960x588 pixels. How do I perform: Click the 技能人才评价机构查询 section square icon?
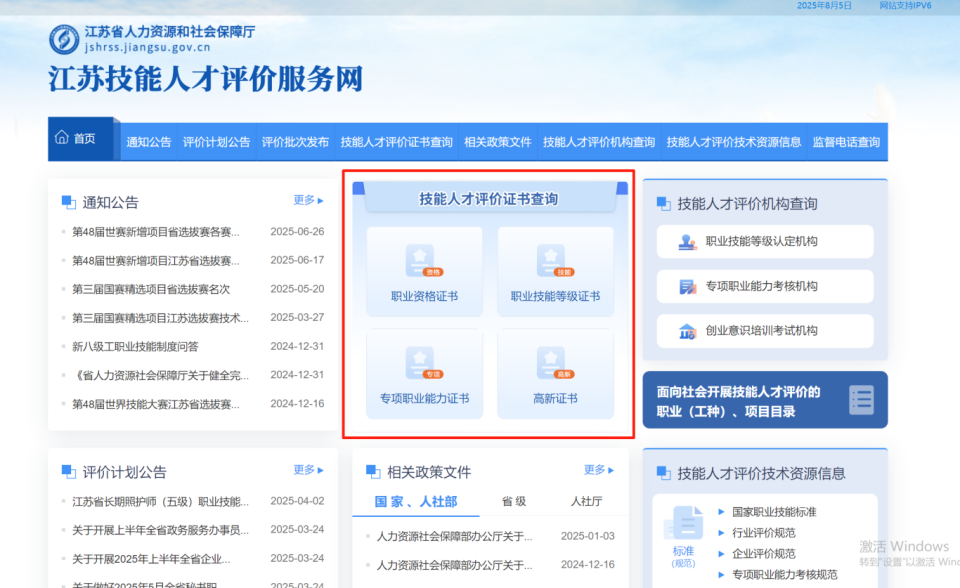pos(664,203)
